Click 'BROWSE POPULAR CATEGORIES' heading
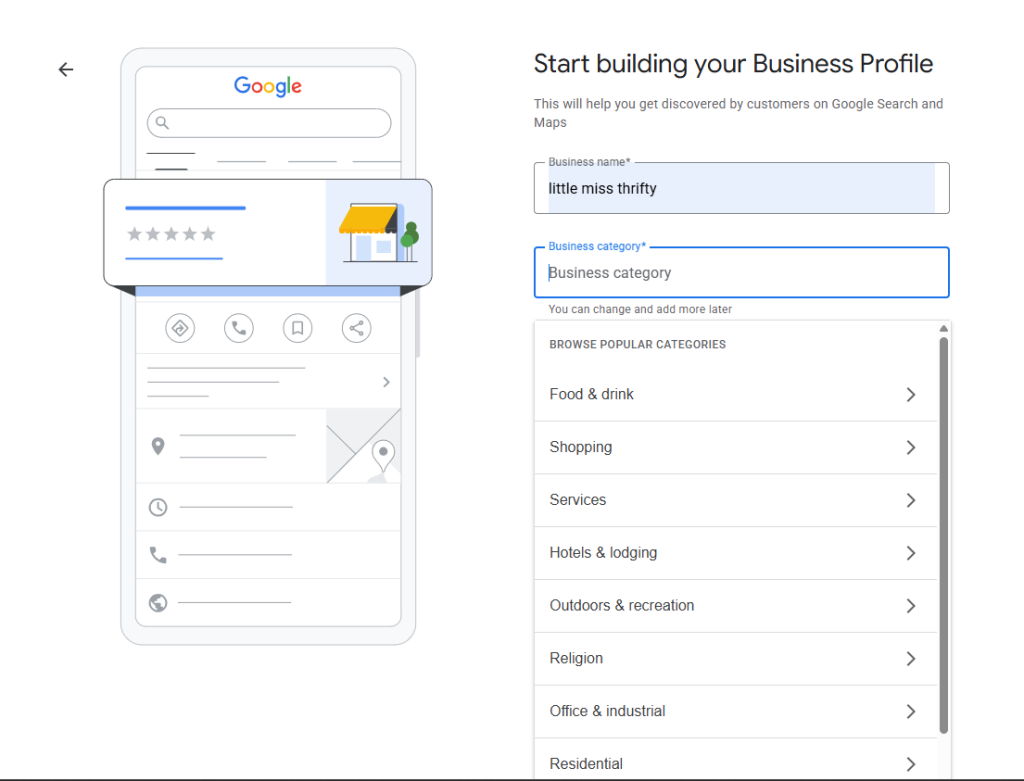This screenshot has height=781, width=1024. coord(637,344)
